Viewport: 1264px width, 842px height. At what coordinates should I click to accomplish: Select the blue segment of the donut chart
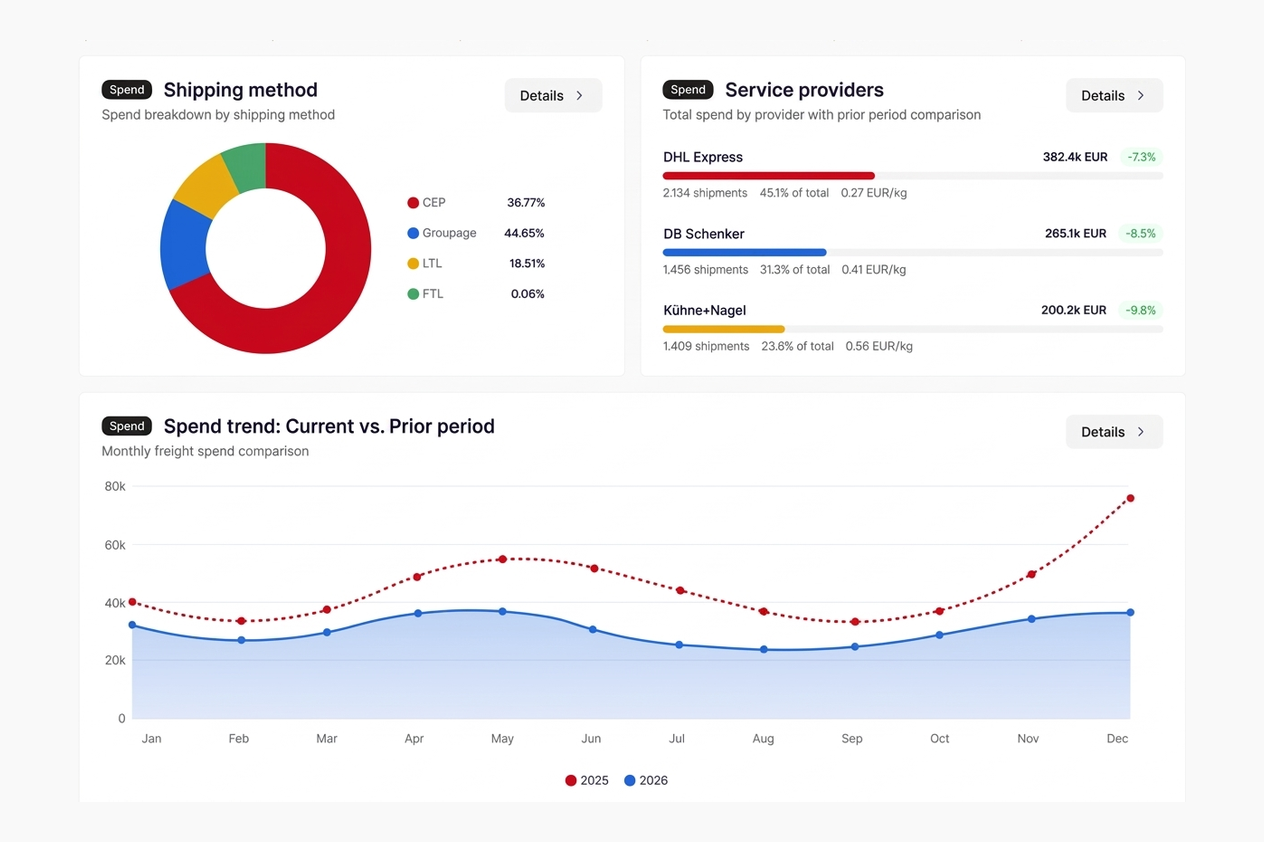pyautogui.click(x=183, y=246)
